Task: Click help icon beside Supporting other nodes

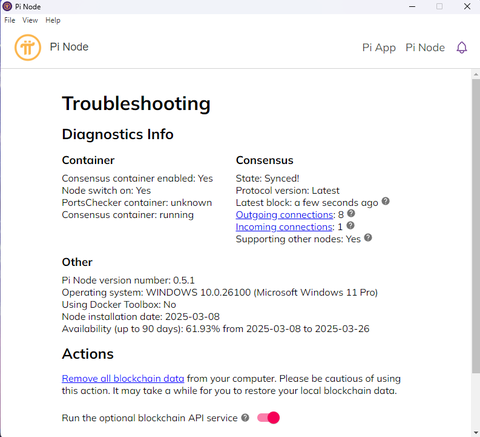Action: coord(368,238)
